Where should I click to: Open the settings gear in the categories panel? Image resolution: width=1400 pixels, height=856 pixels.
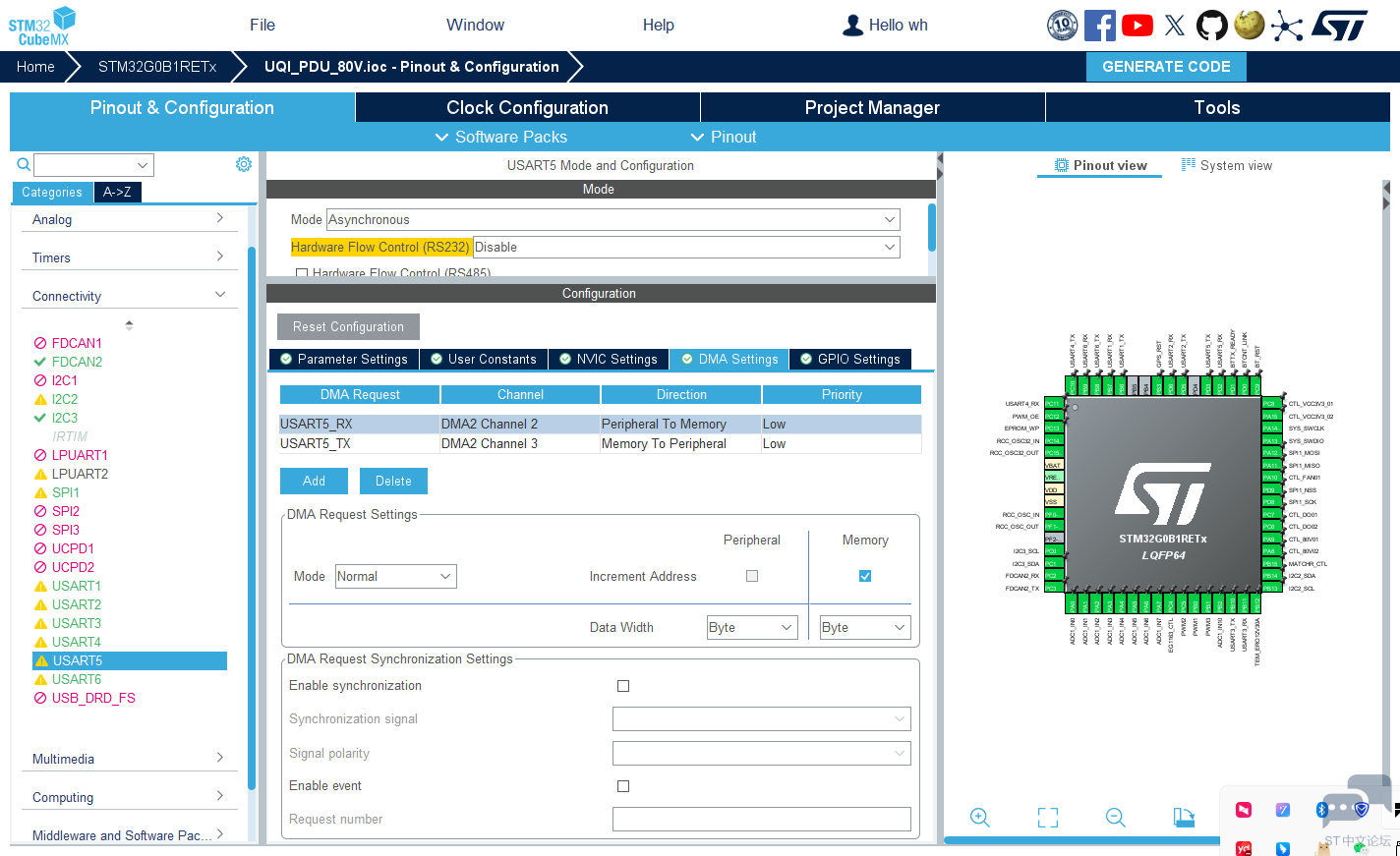[x=244, y=164]
